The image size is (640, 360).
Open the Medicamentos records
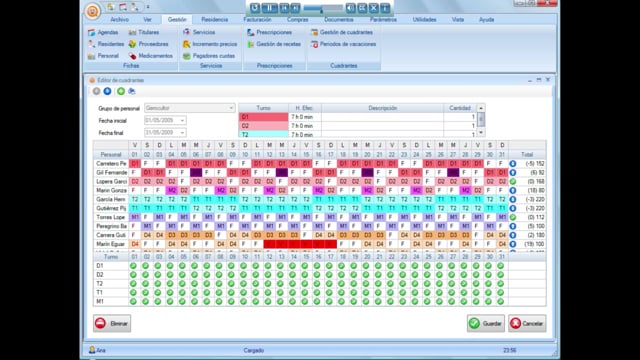point(151,56)
